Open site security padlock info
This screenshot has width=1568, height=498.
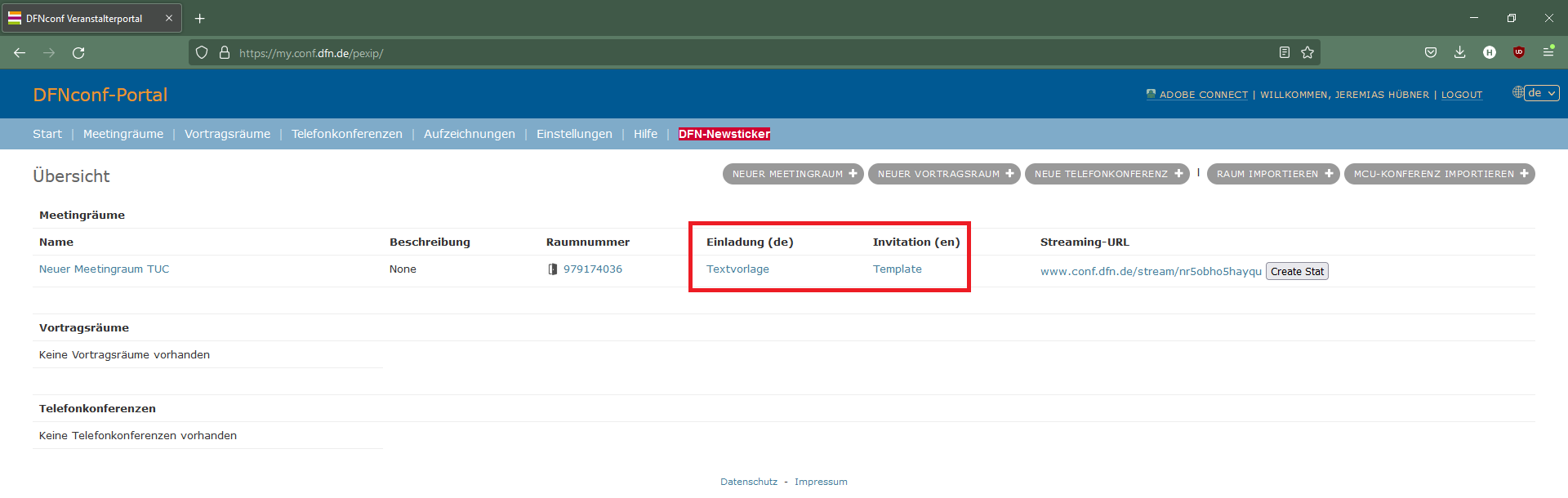point(225,53)
